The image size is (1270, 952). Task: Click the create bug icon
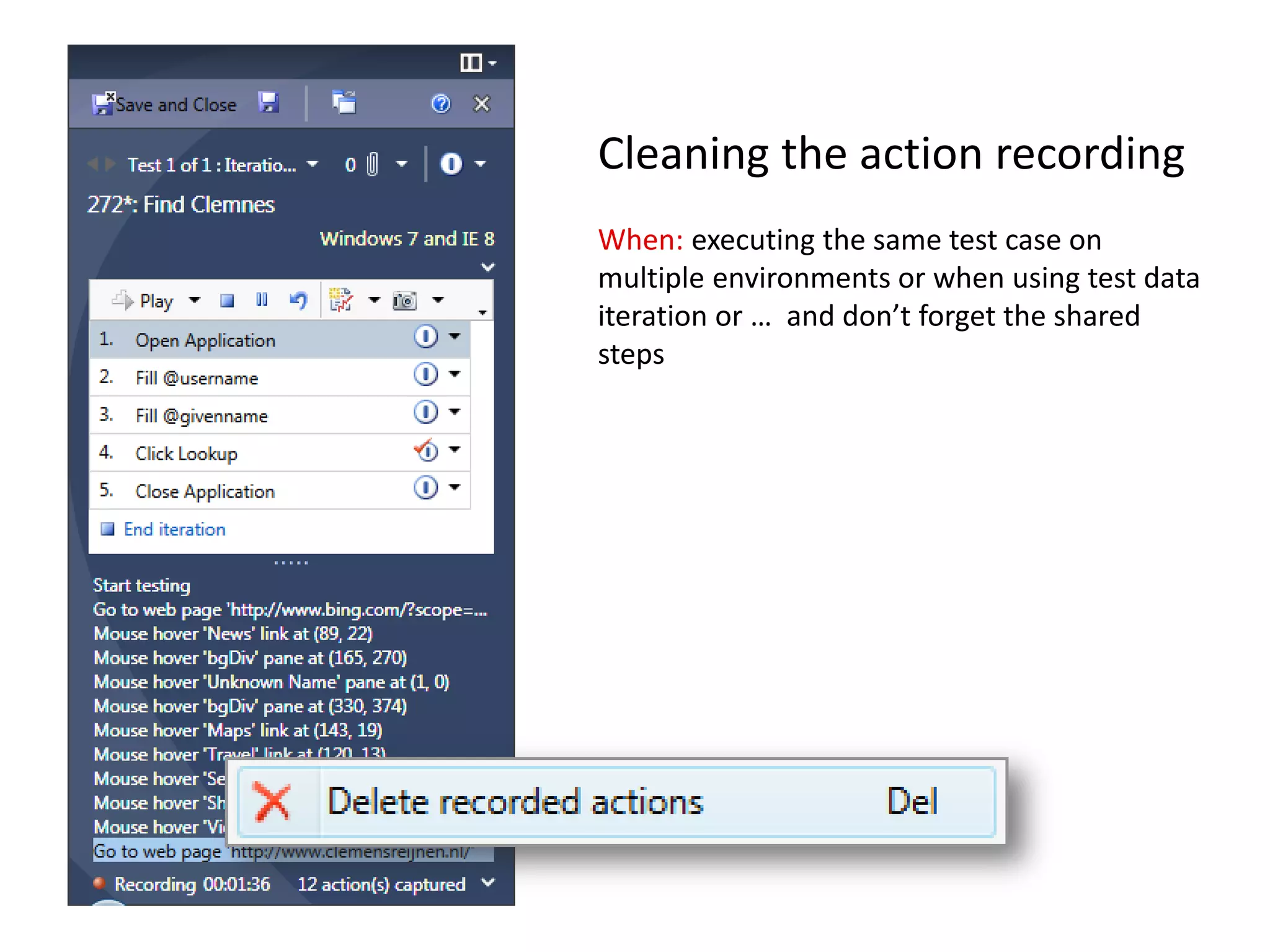tap(340, 300)
